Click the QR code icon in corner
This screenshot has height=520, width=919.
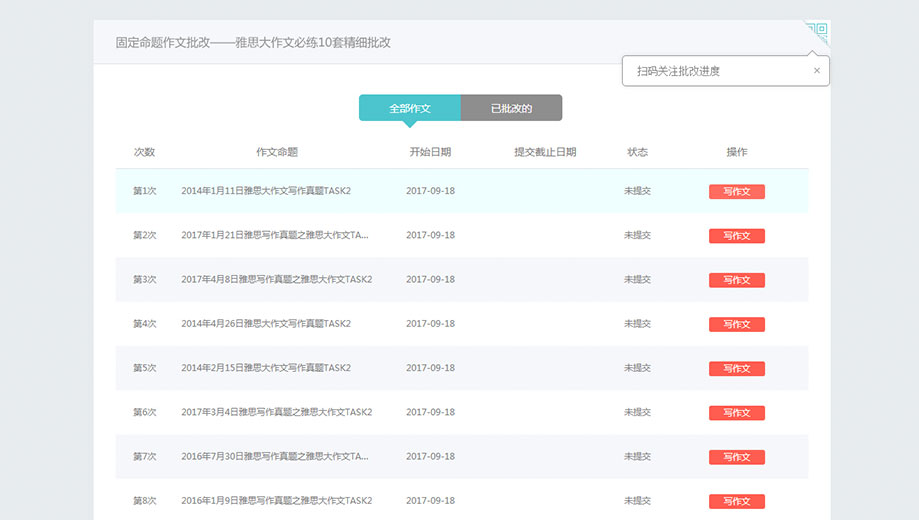pos(819,32)
